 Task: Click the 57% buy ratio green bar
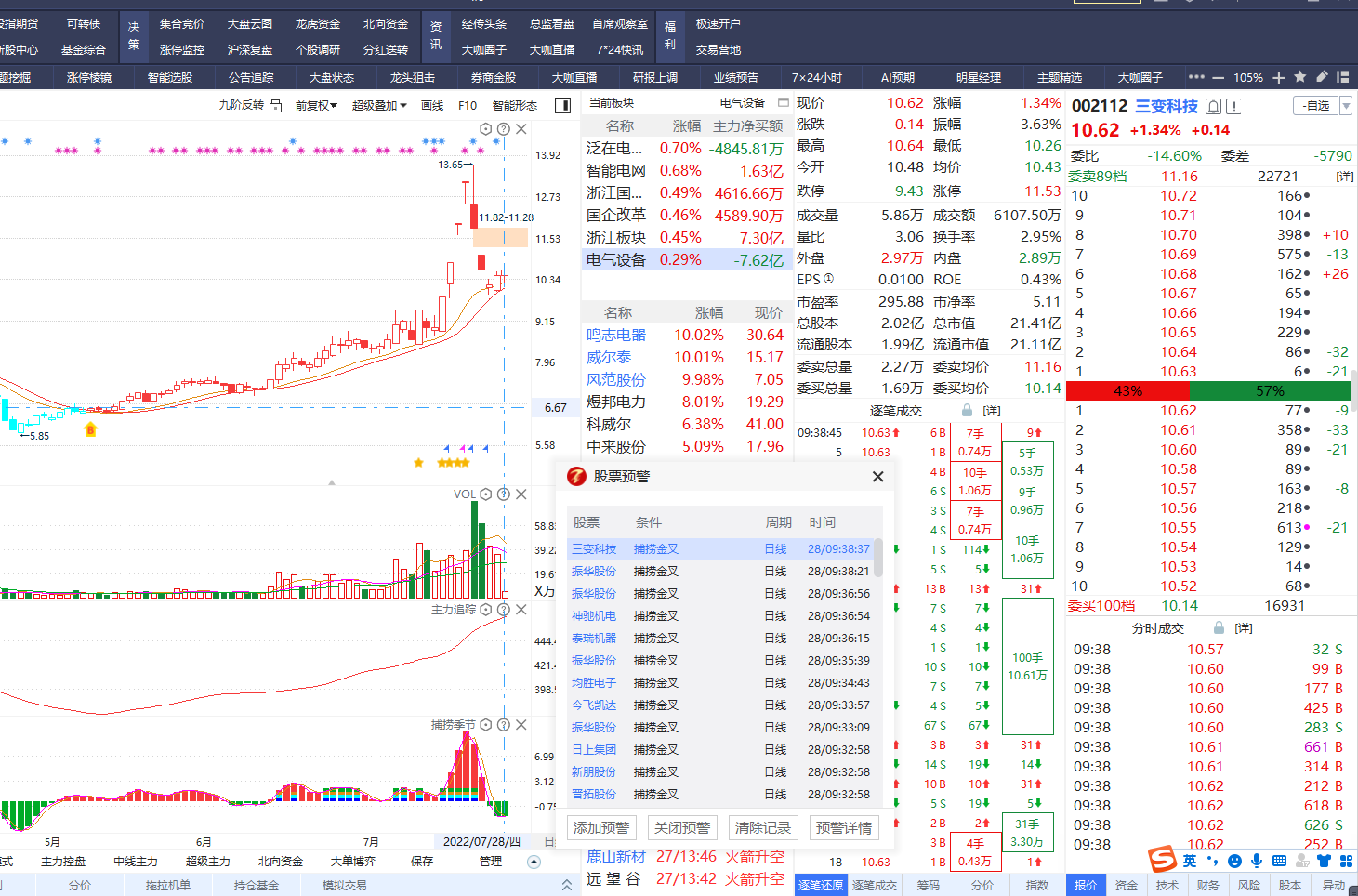pyautogui.click(x=1271, y=391)
